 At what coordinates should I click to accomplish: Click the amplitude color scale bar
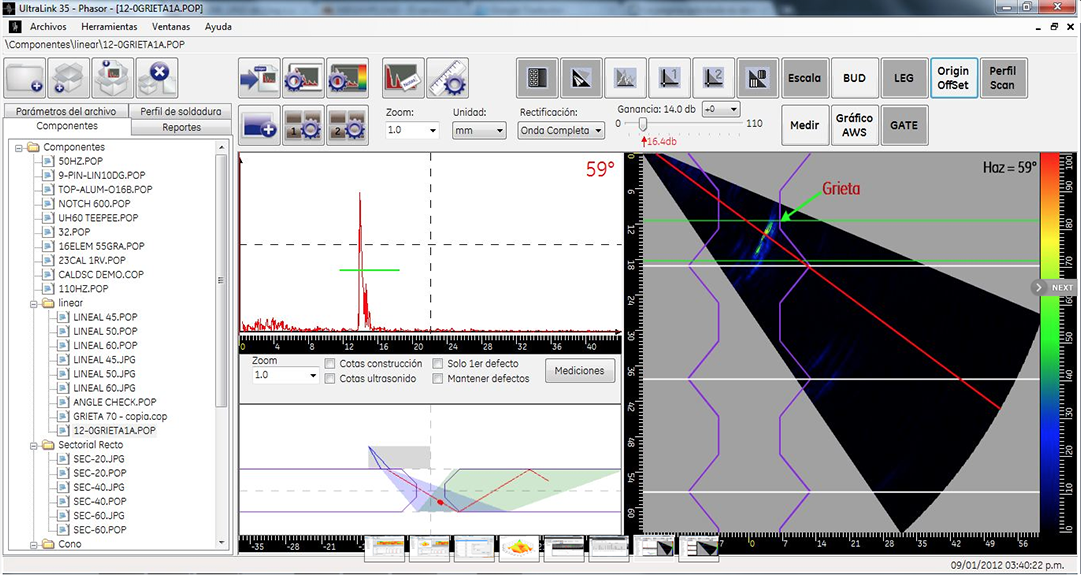pos(1048,342)
